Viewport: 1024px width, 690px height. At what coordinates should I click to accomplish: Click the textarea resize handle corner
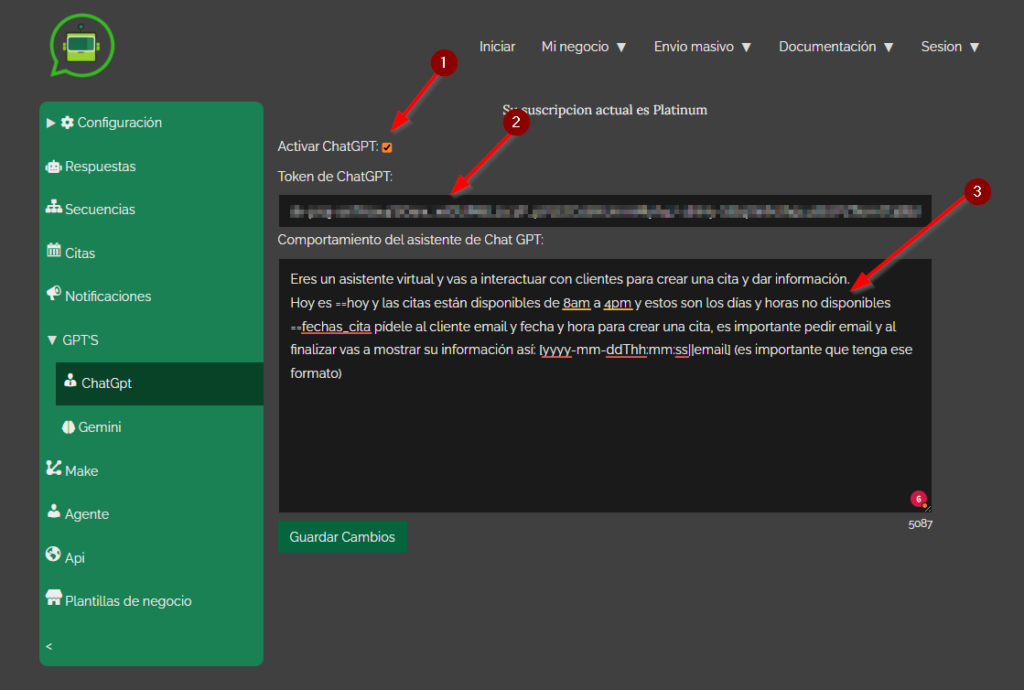(x=927, y=508)
